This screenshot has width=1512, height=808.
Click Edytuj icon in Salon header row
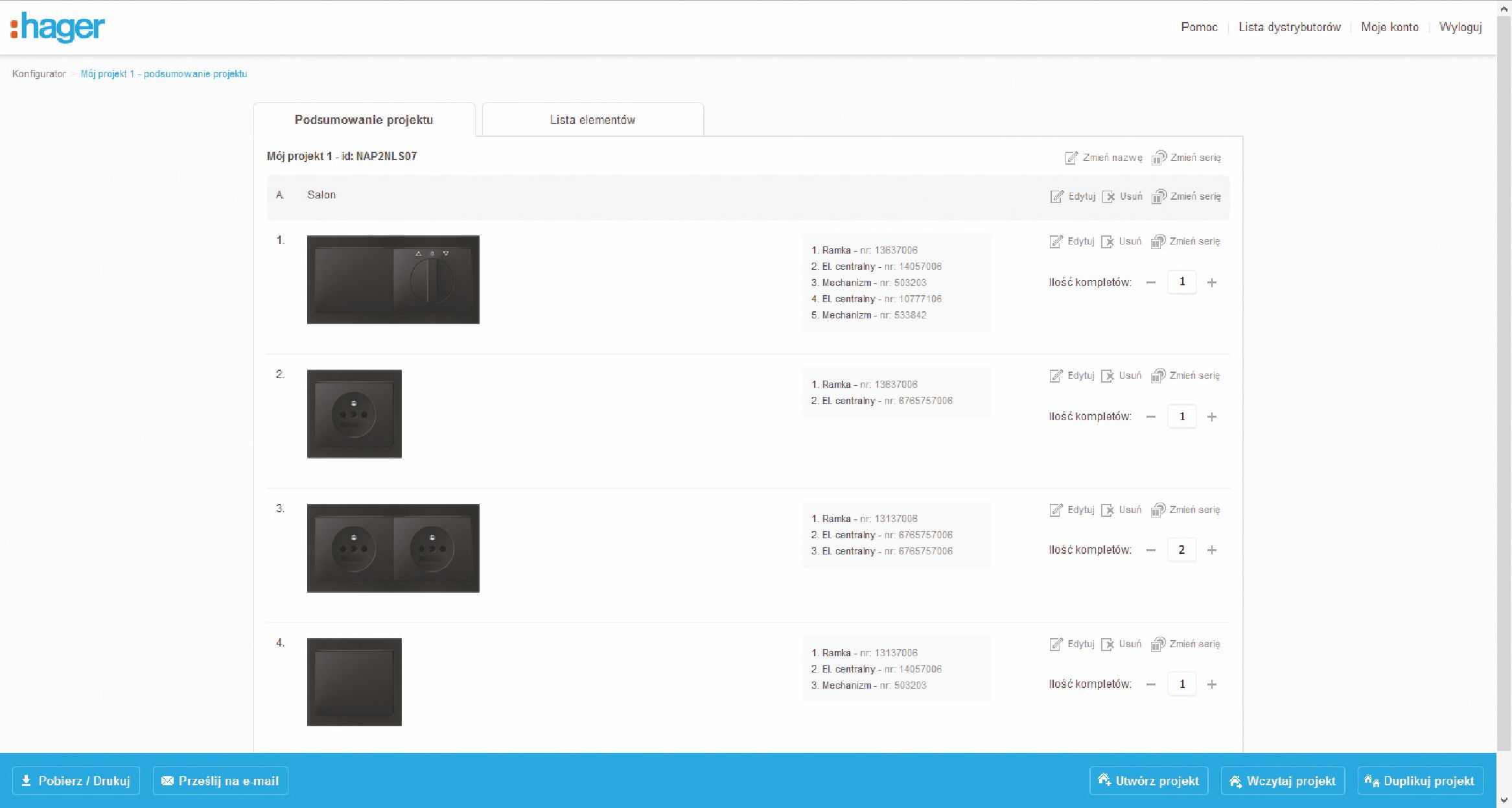coord(1057,196)
